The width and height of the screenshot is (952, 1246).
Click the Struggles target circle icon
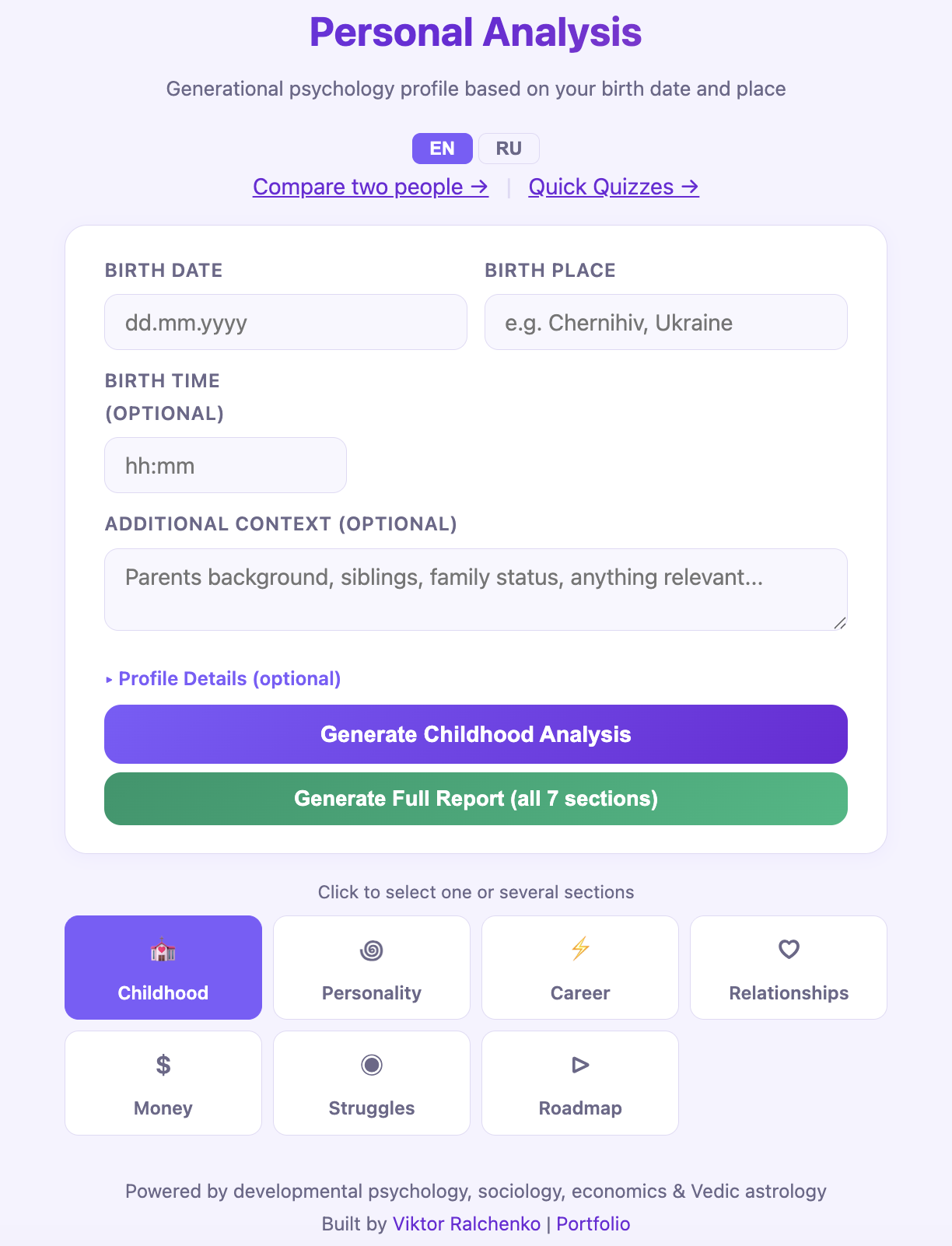pyautogui.click(x=372, y=1065)
